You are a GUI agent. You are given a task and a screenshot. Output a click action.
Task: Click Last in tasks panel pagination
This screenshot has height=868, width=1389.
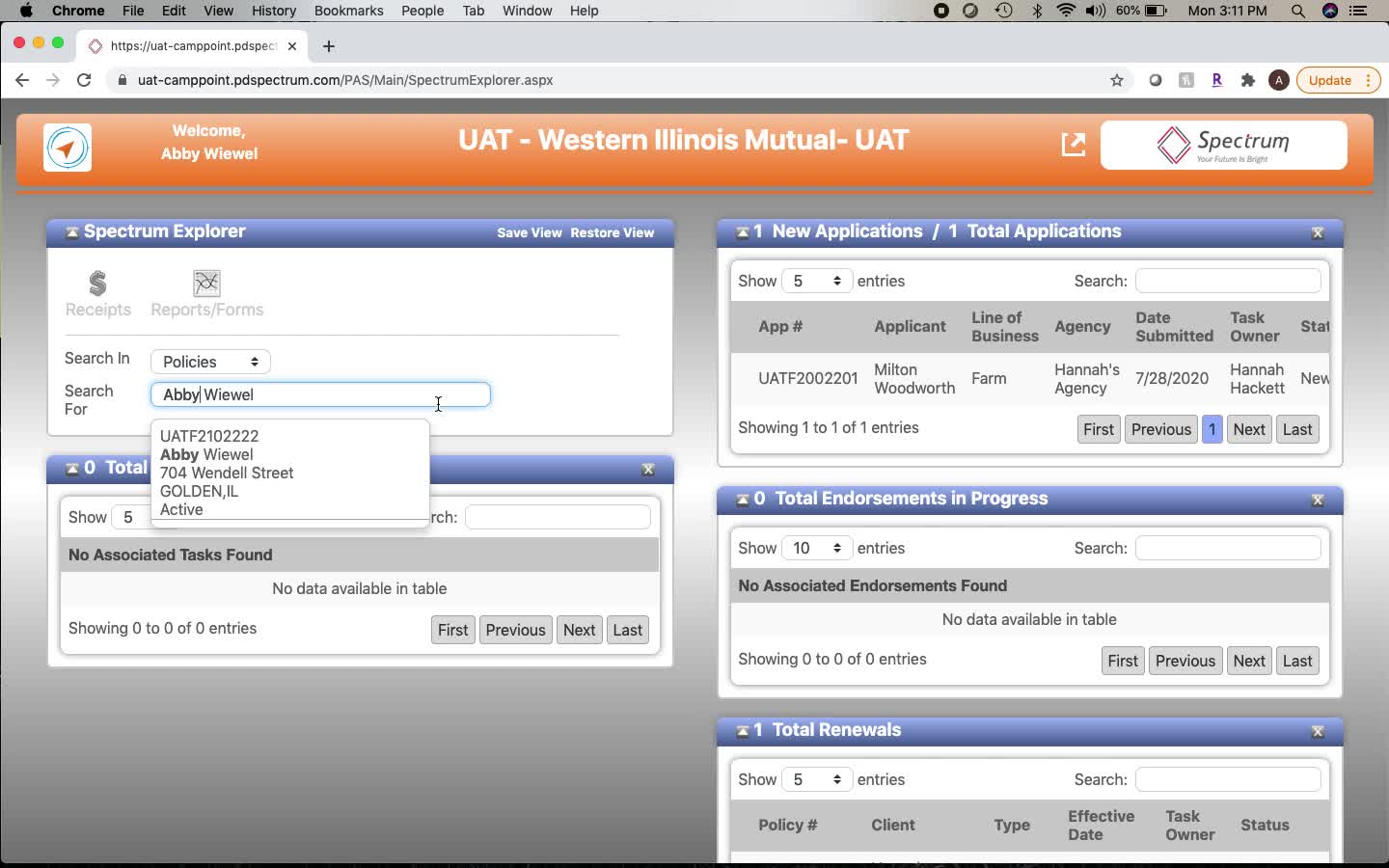click(627, 630)
